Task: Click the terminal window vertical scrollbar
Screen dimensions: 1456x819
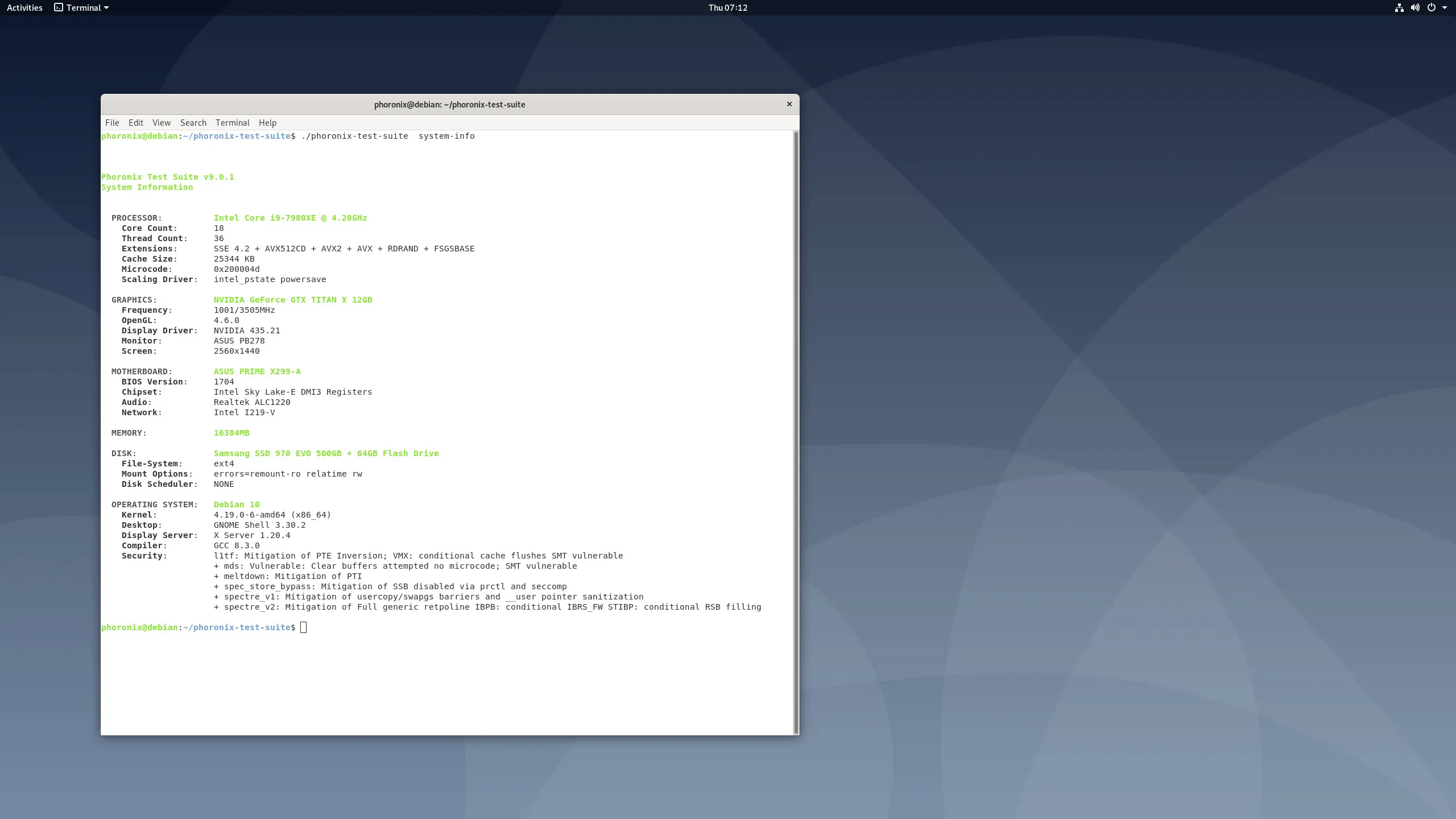Action: coord(796,432)
